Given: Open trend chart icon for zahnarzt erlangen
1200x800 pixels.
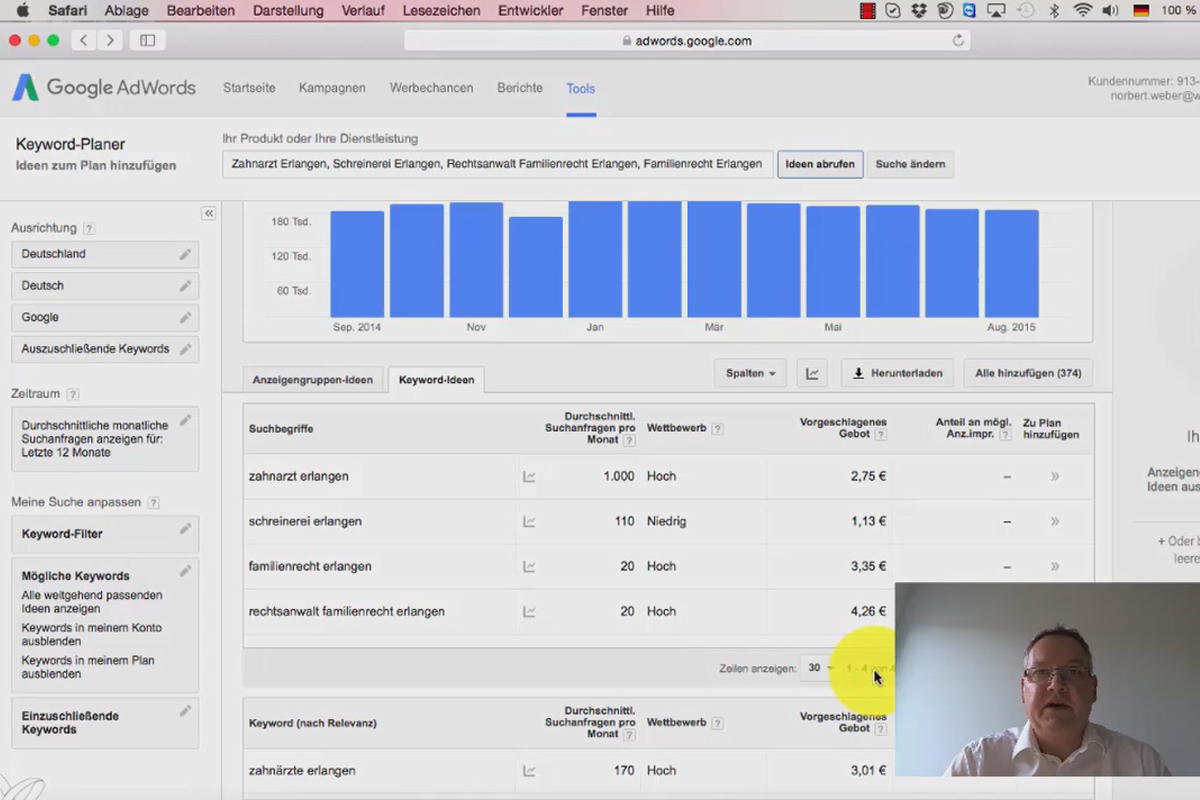Looking at the screenshot, I should point(529,477).
